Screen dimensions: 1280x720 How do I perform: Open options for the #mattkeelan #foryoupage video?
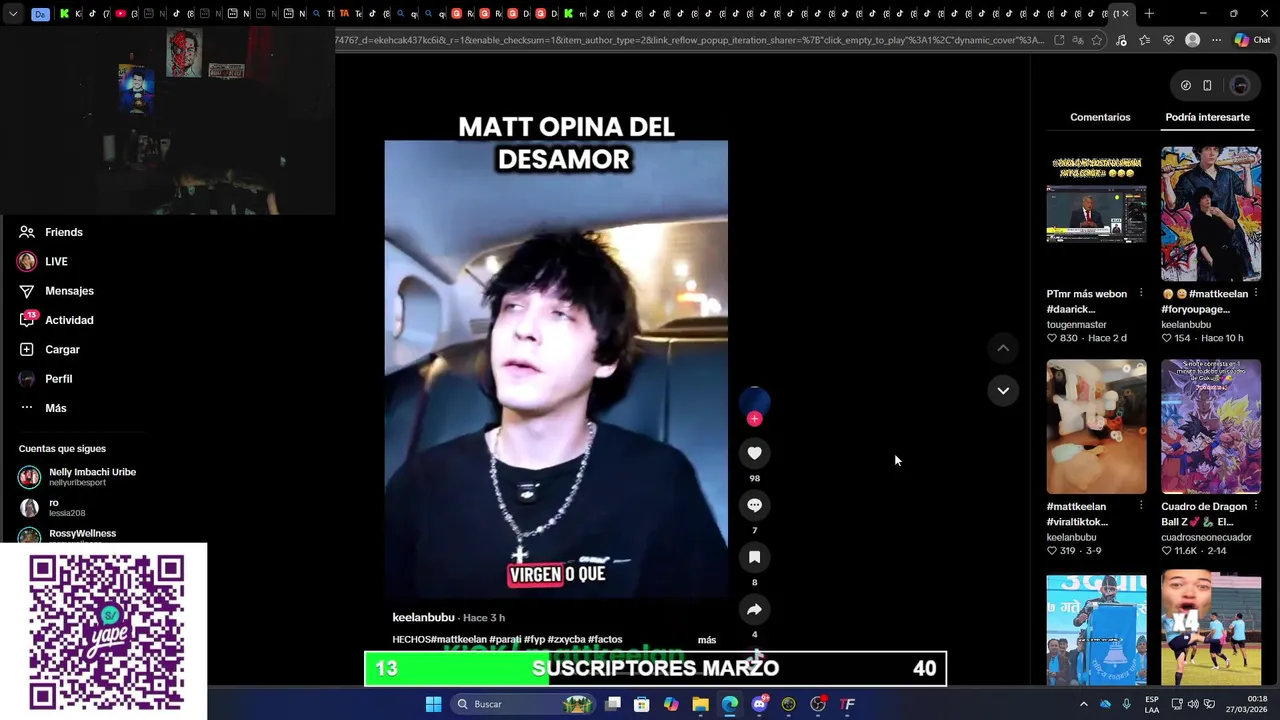pos(1256,294)
